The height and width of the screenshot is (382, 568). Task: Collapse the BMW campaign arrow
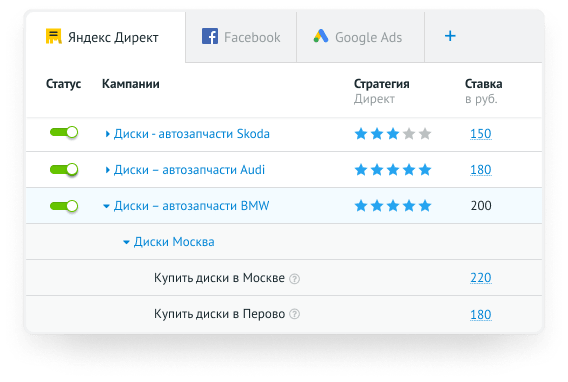point(106,206)
